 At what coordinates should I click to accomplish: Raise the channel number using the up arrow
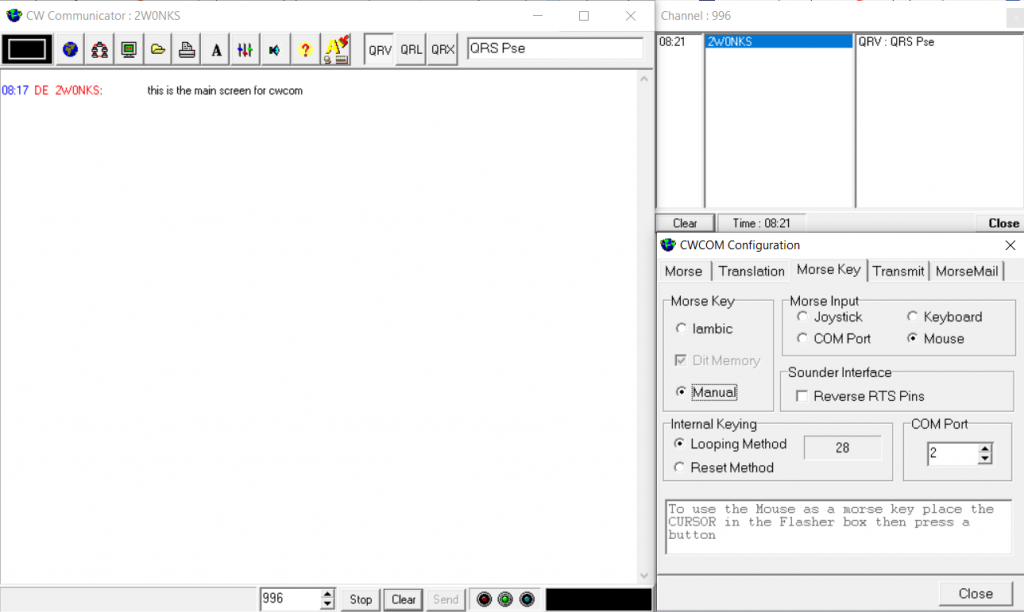click(x=325, y=594)
